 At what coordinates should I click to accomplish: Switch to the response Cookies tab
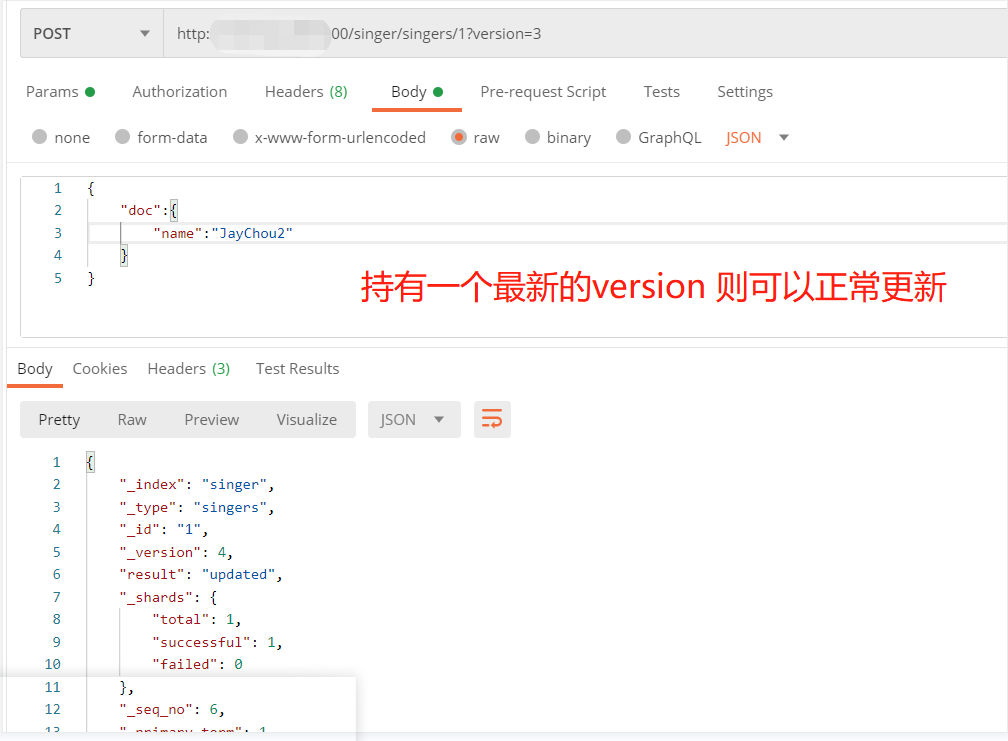point(100,369)
